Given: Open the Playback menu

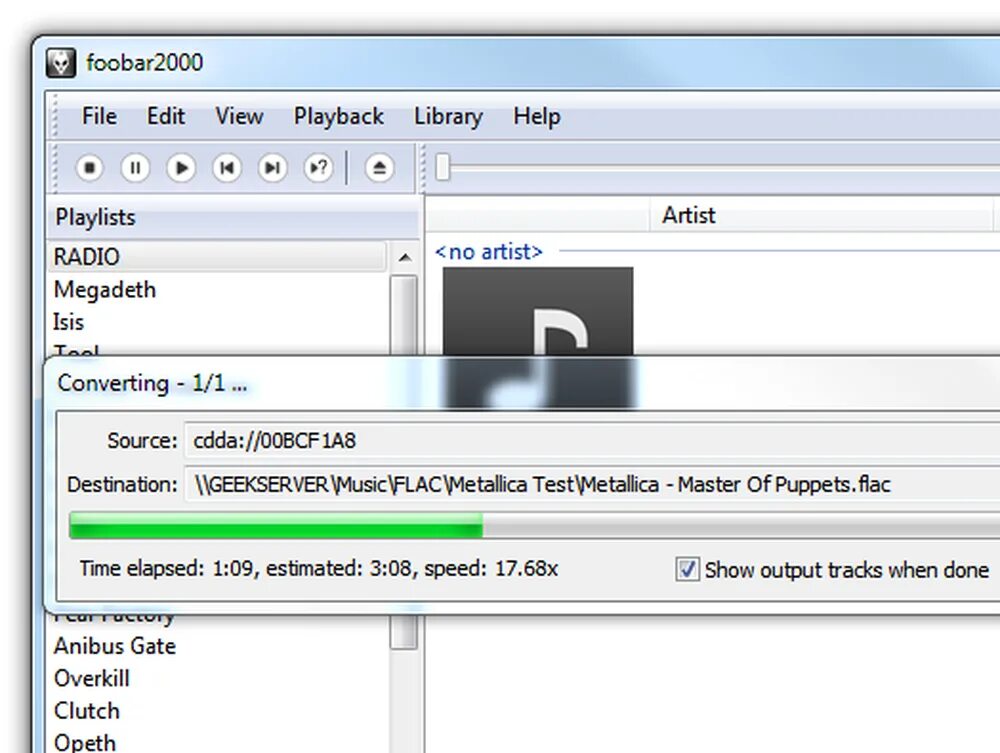Looking at the screenshot, I should point(339,117).
